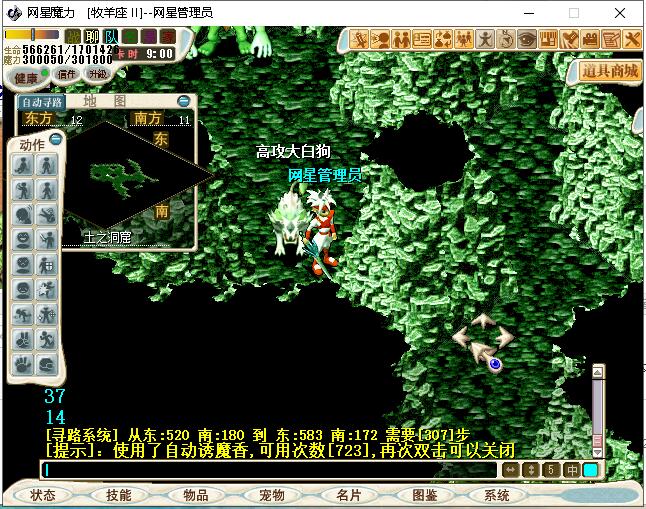Click the 自动寻路 auto-pathfinding tab

coord(42,102)
